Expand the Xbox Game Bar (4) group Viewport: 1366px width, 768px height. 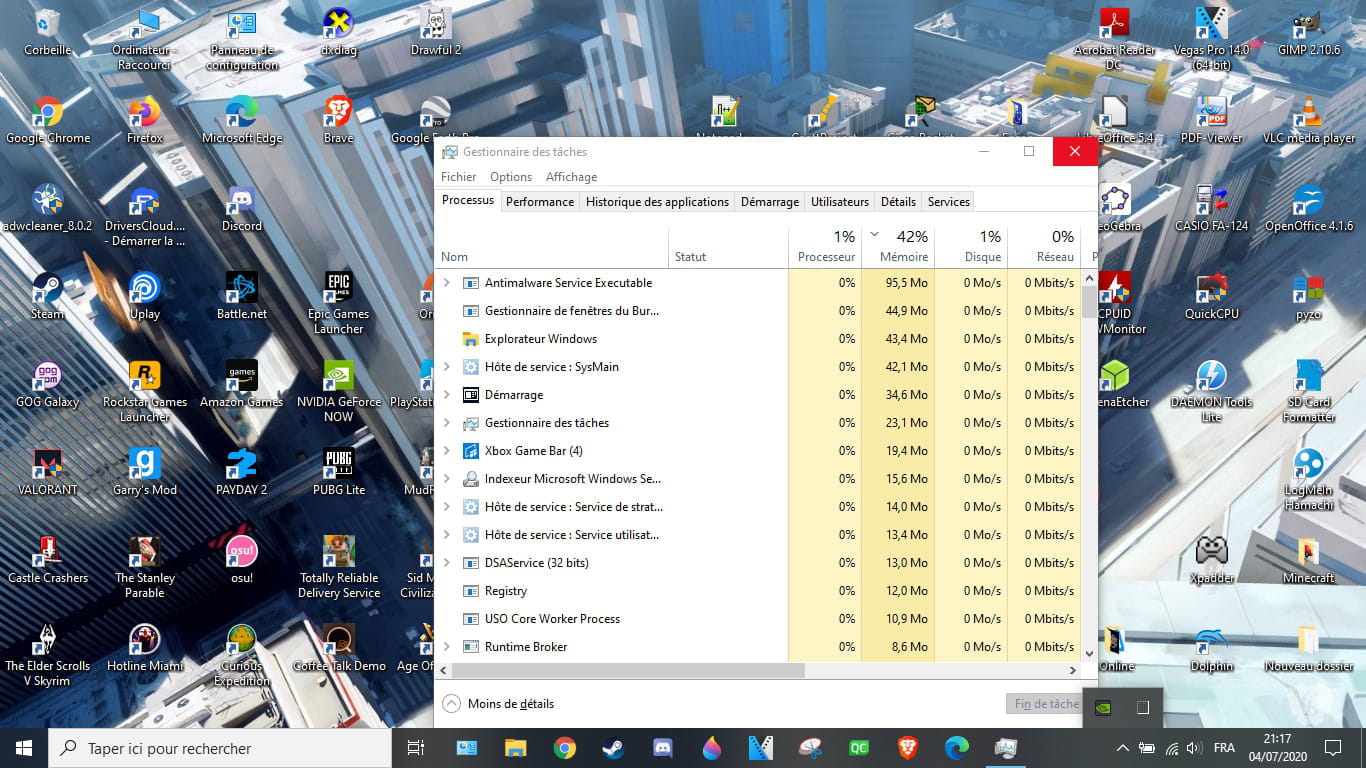coord(447,451)
